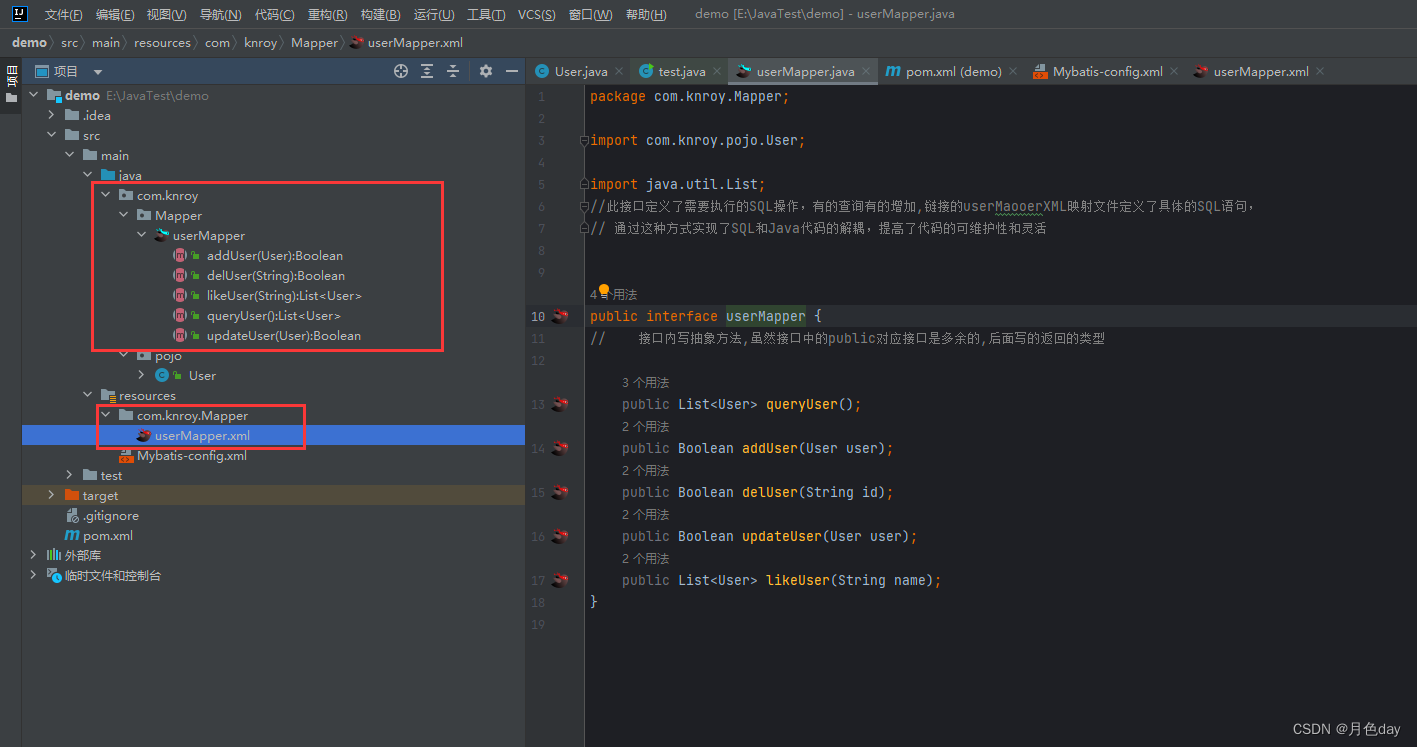Expand the test folder
The width and height of the screenshot is (1417, 747).
pyautogui.click(x=70, y=475)
